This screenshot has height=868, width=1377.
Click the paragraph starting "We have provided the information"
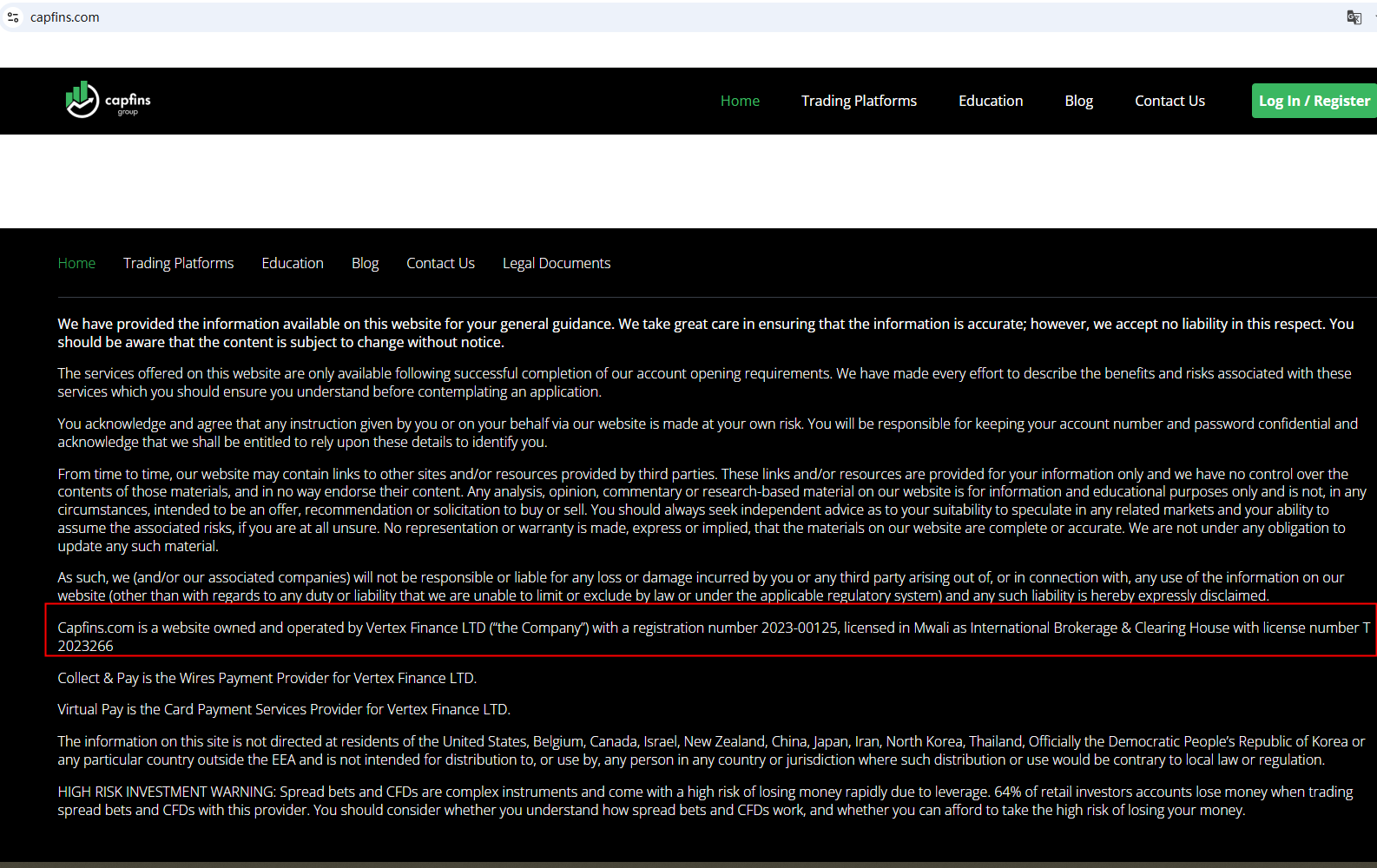[x=706, y=333]
